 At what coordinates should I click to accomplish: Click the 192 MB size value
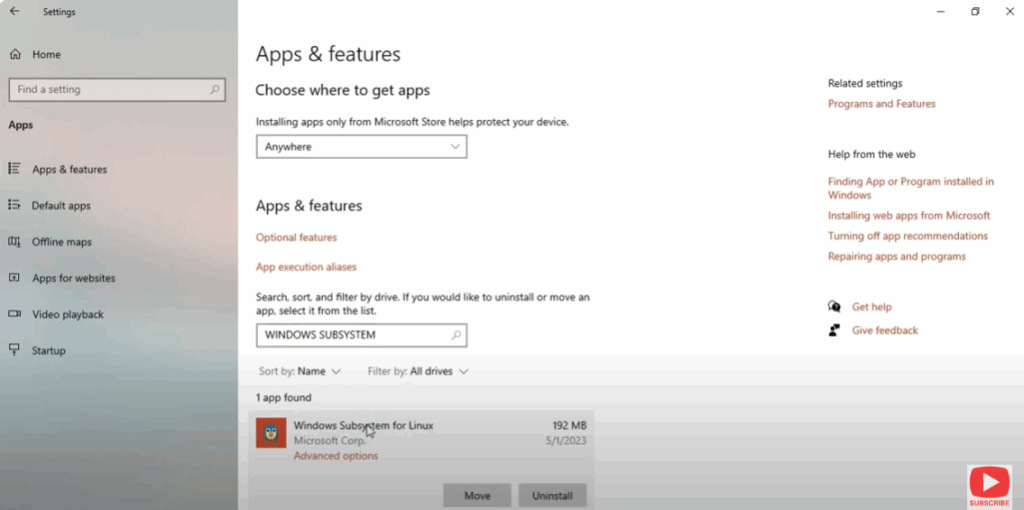click(x=569, y=425)
